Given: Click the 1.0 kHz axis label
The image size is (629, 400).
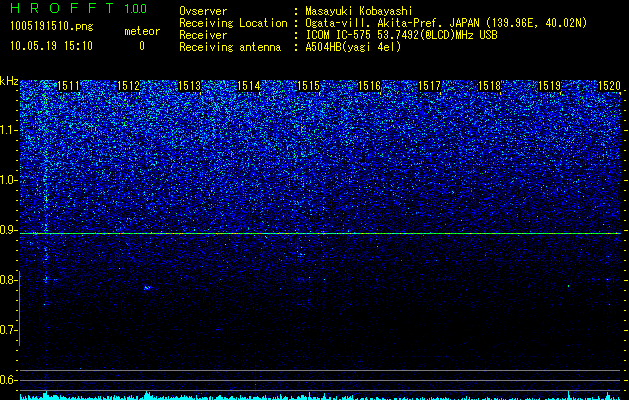Looking at the screenshot, I should point(8,180).
